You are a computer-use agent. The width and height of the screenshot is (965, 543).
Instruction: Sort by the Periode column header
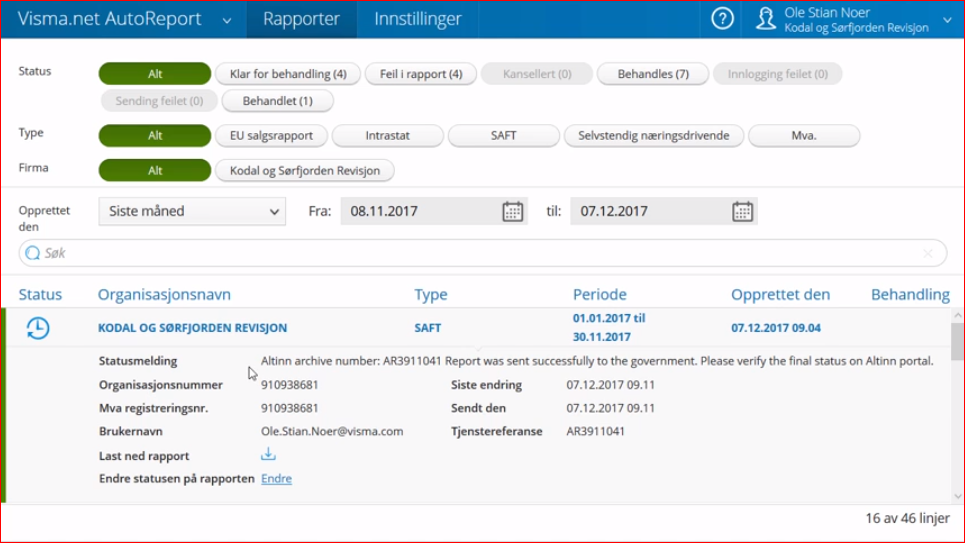(x=599, y=294)
